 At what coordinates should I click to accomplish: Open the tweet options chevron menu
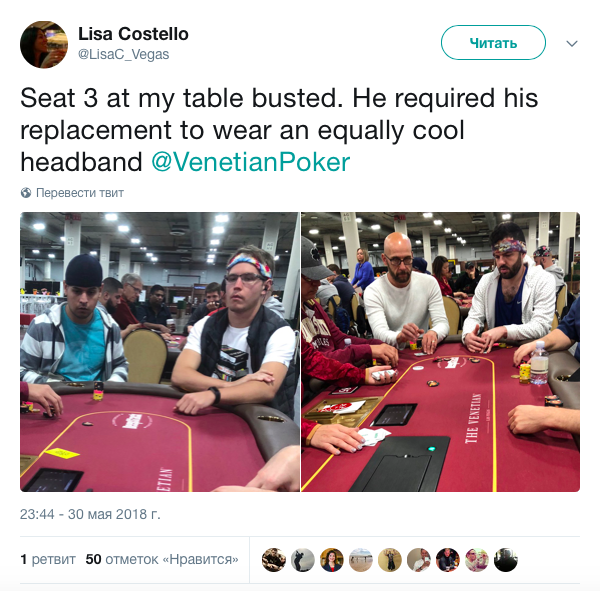[x=572, y=43]
